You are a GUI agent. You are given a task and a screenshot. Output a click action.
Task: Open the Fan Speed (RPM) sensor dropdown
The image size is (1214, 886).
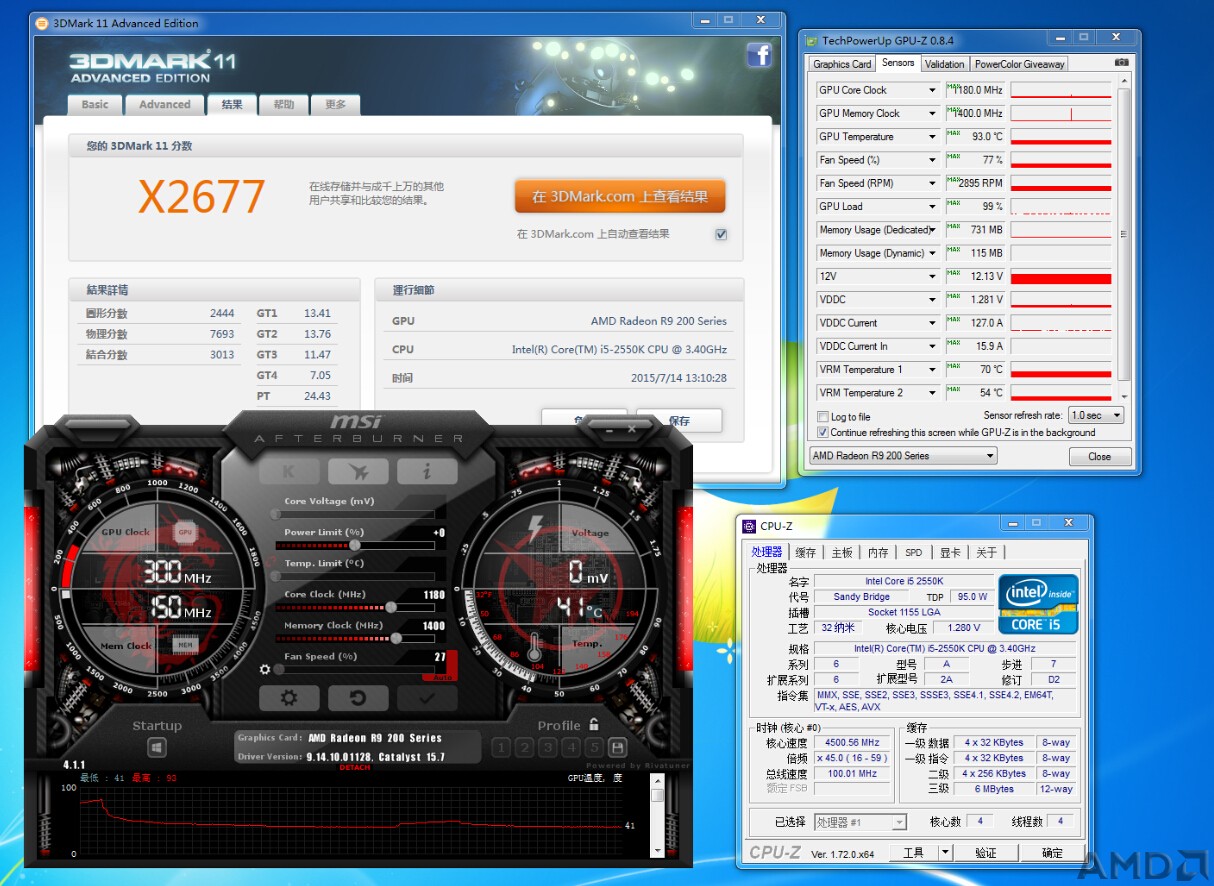click(932, 183)
